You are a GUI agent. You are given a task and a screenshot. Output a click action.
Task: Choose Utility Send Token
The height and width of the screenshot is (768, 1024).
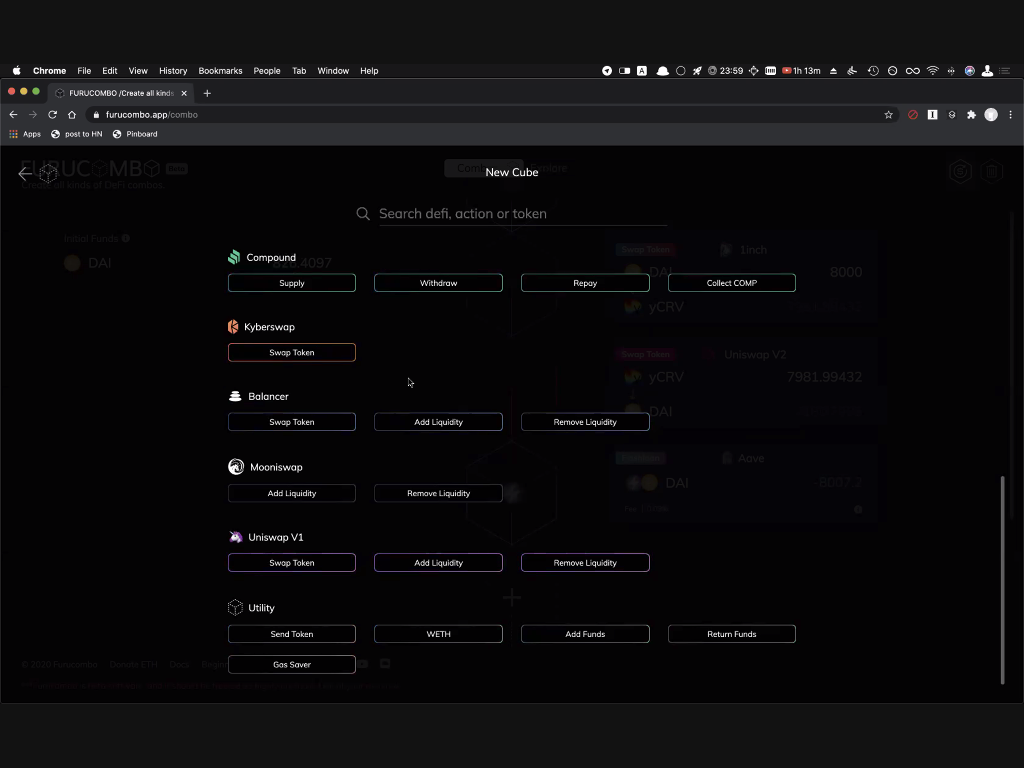pos(292,634)
